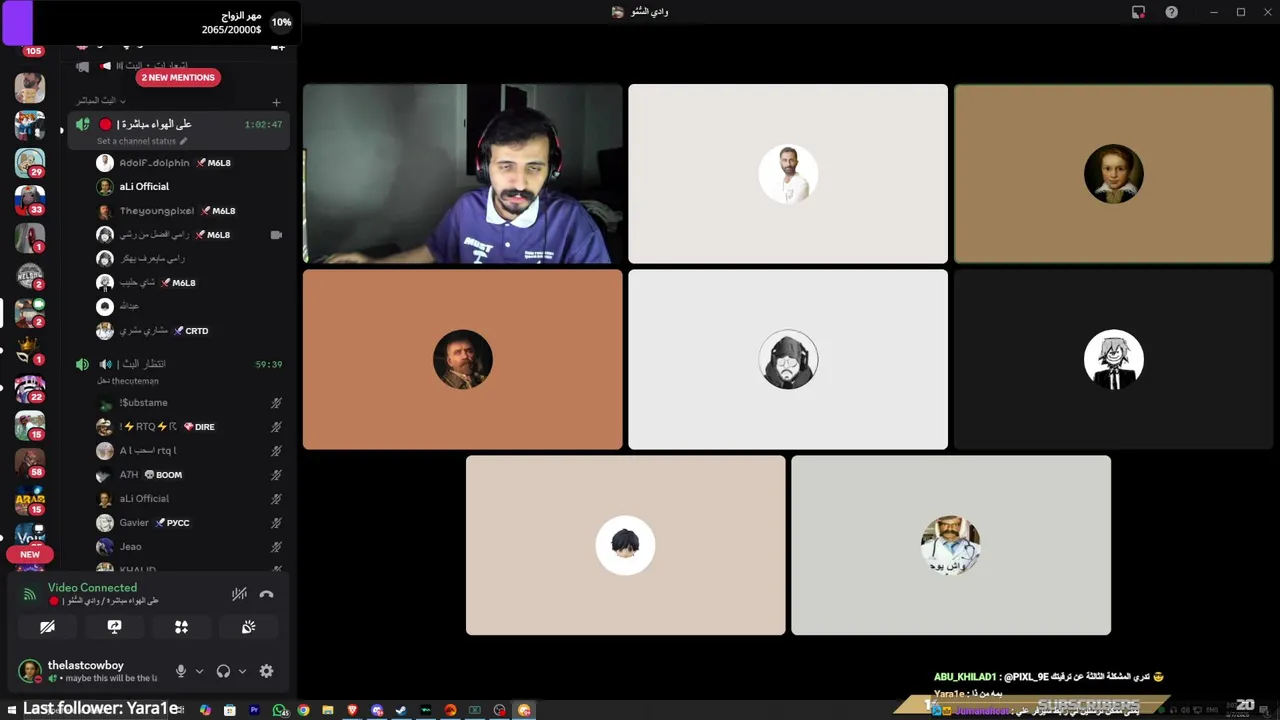1280x720 pixels.
Task: Open the soundboard icon
Action: tap(248, 627)
